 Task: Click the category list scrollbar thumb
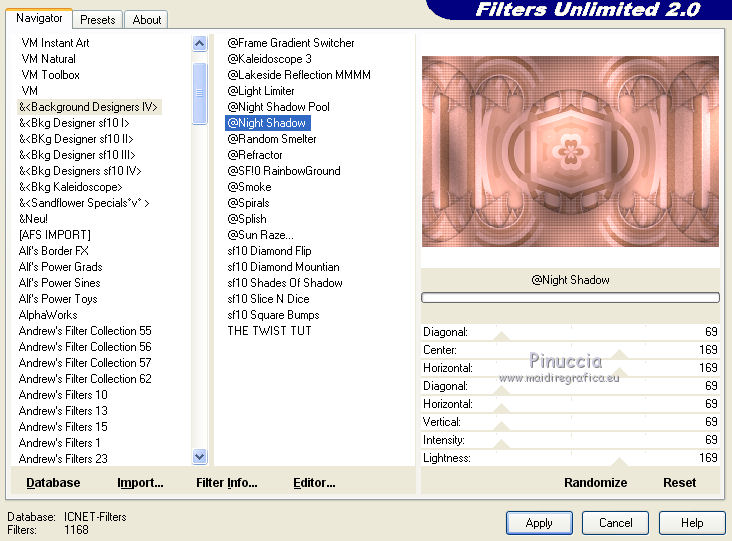point(199,93)
